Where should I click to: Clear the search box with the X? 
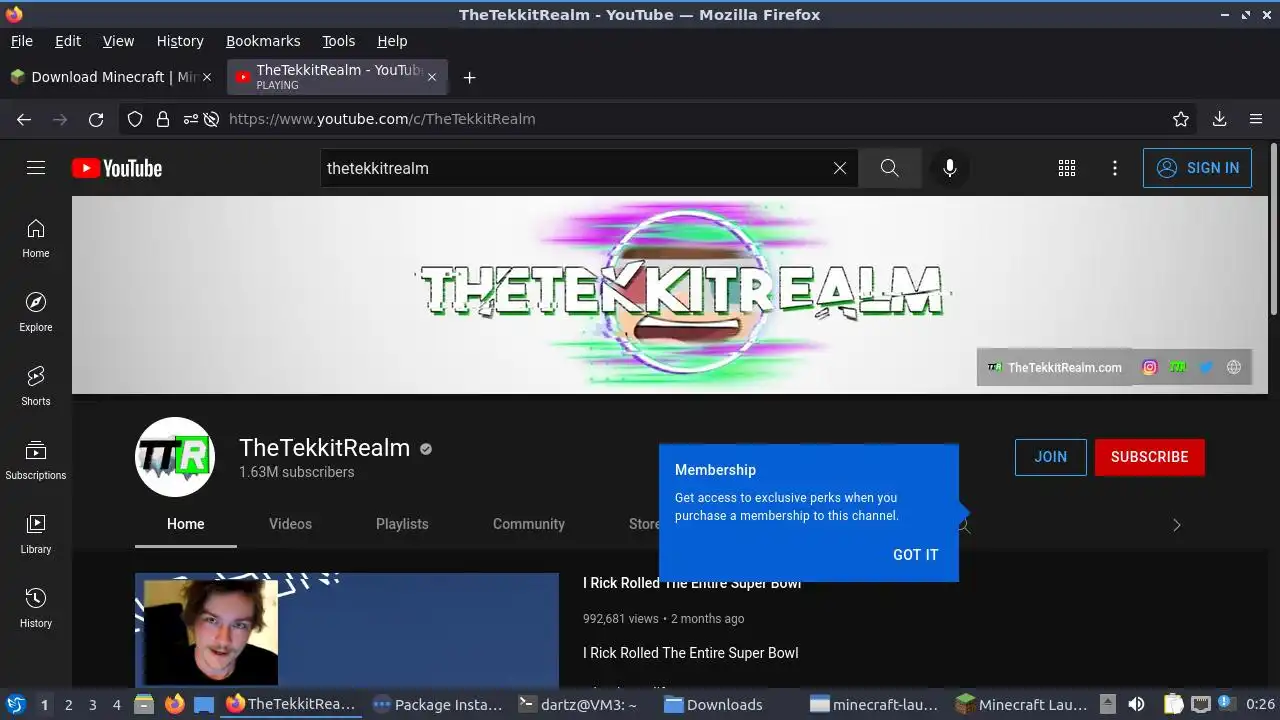(840, 168)
